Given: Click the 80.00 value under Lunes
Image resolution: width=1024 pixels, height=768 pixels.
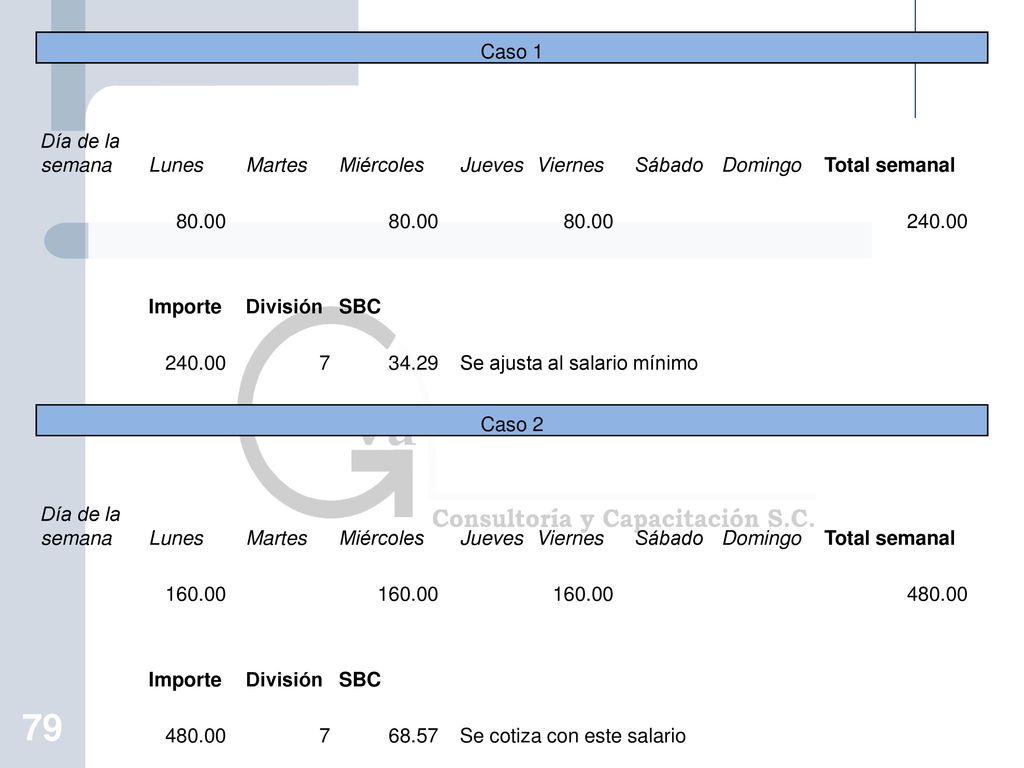Looking at the screenshot, I should [200, 221].
